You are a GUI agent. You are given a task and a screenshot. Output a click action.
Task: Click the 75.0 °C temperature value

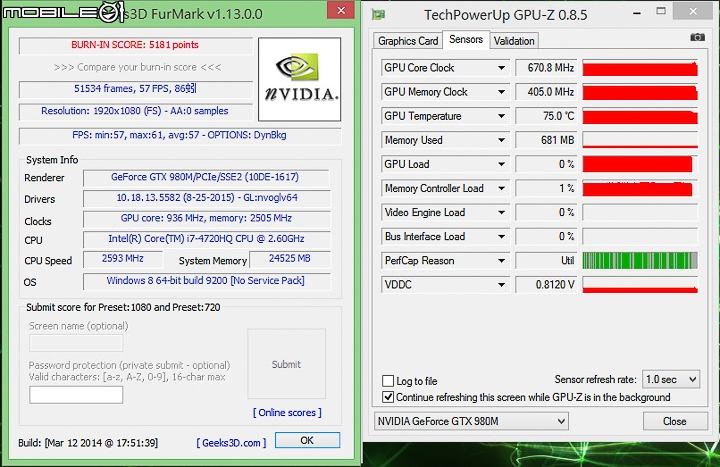[546, 116]
